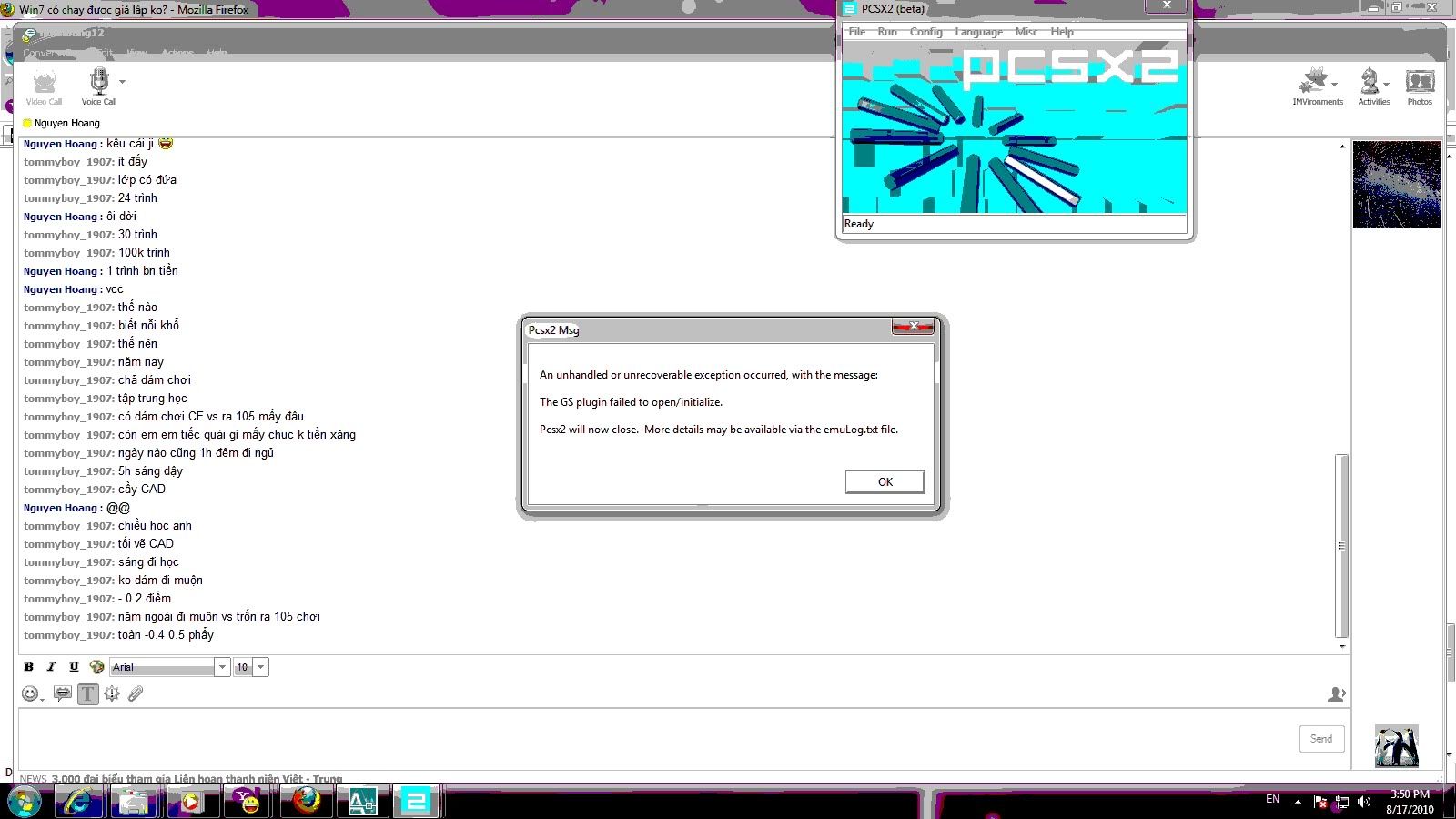Click the volume speaker tray icon
The width and height of the screenshot is (1456, 819).
pos(1363,802)
